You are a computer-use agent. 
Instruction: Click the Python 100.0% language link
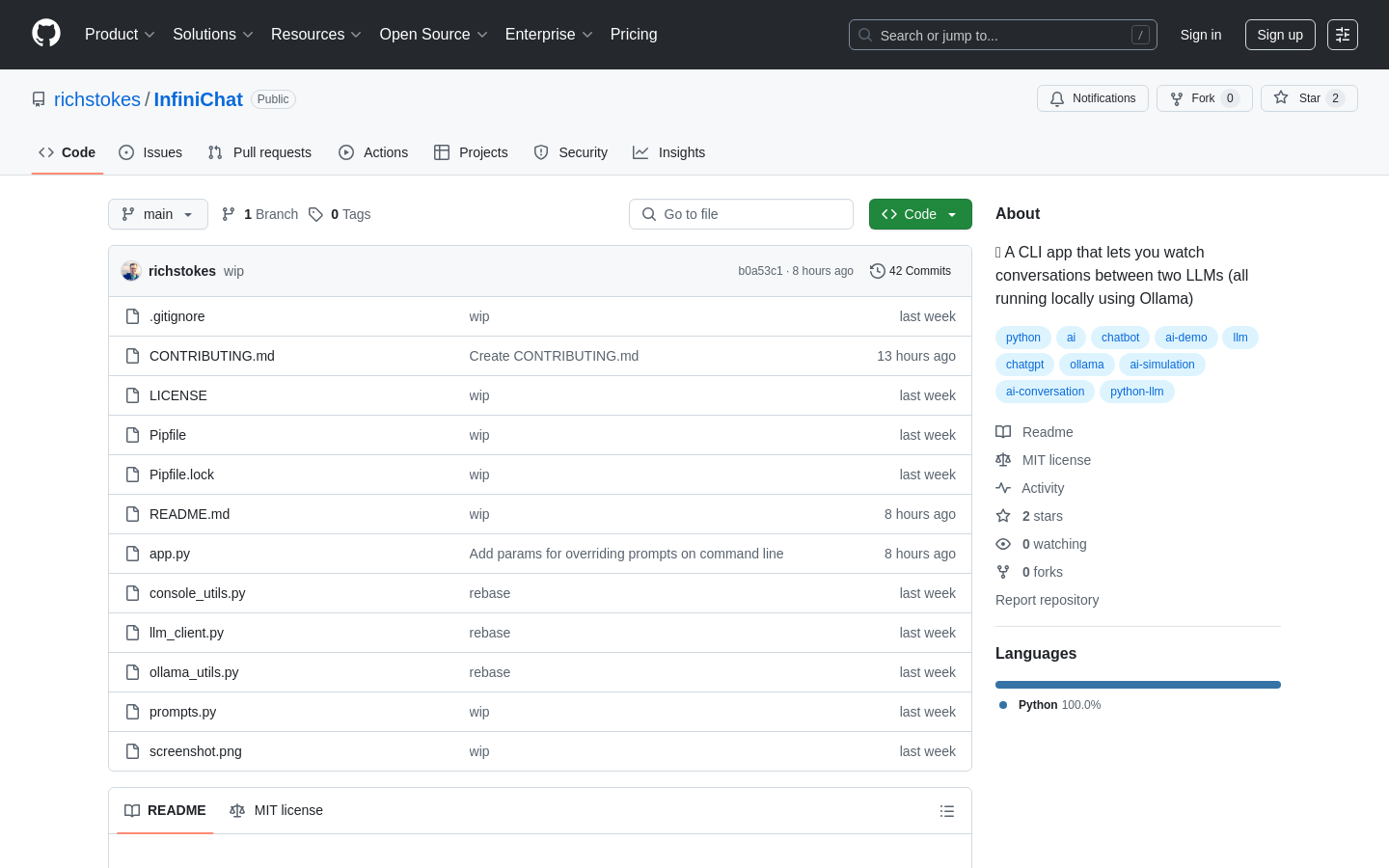[1050, 705]
